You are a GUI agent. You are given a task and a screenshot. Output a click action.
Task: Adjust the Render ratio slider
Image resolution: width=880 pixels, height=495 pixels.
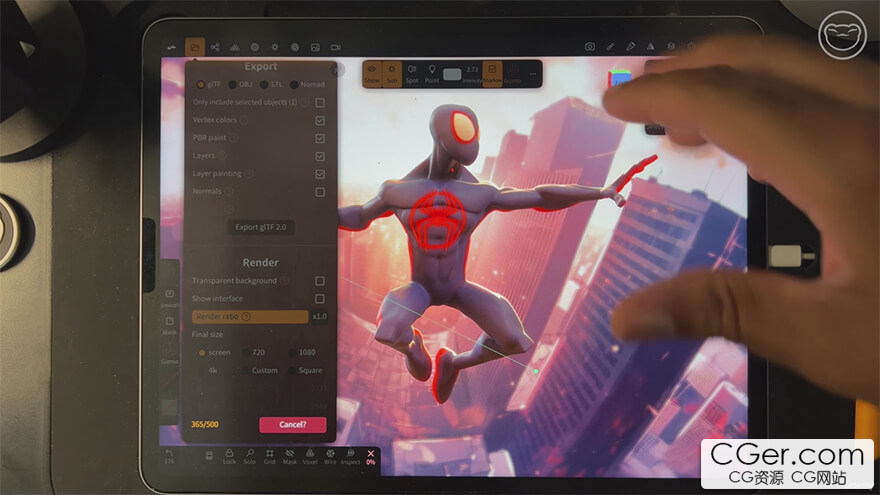(250, 317)
